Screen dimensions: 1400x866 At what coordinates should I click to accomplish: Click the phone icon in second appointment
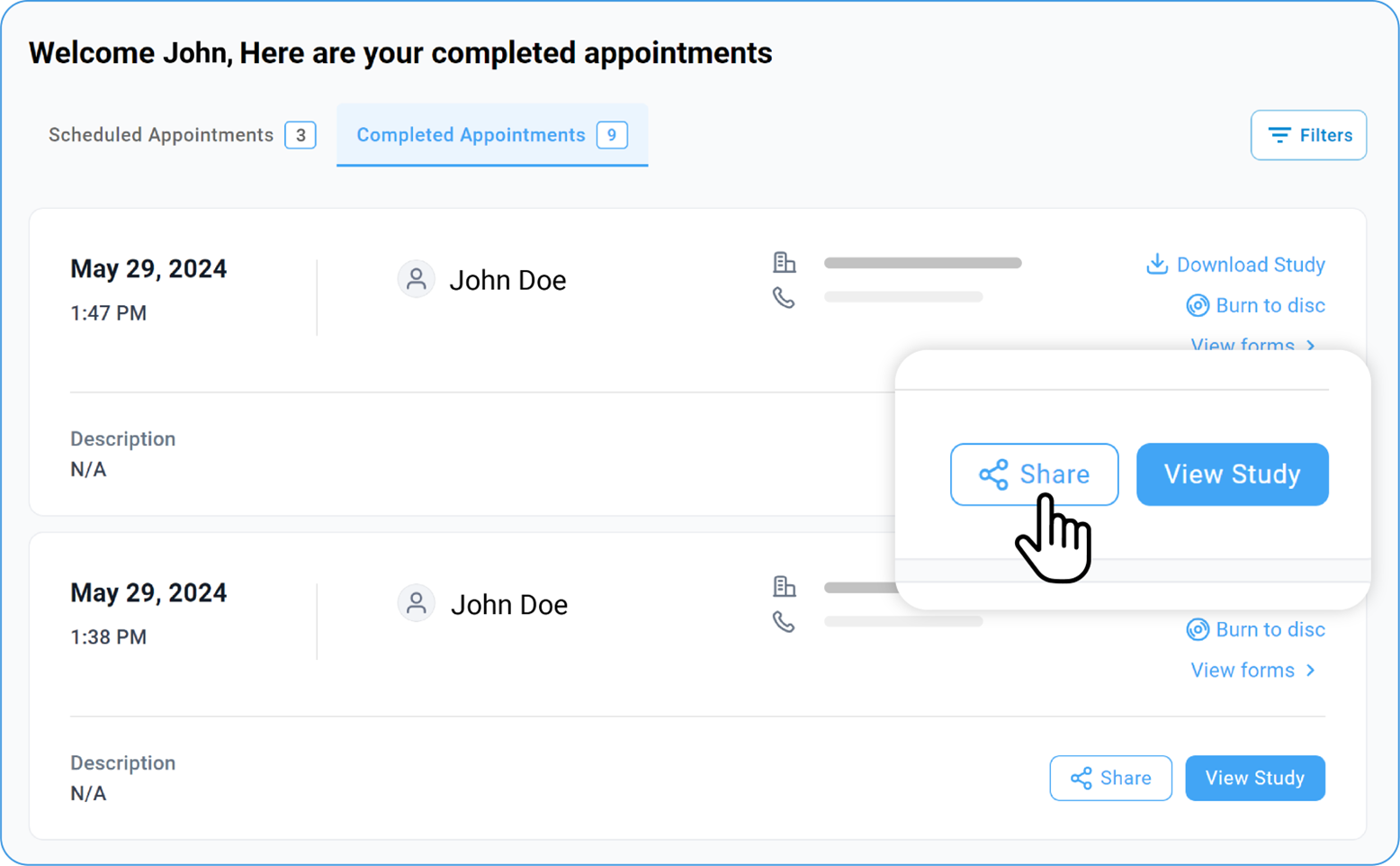pos(784,622)
